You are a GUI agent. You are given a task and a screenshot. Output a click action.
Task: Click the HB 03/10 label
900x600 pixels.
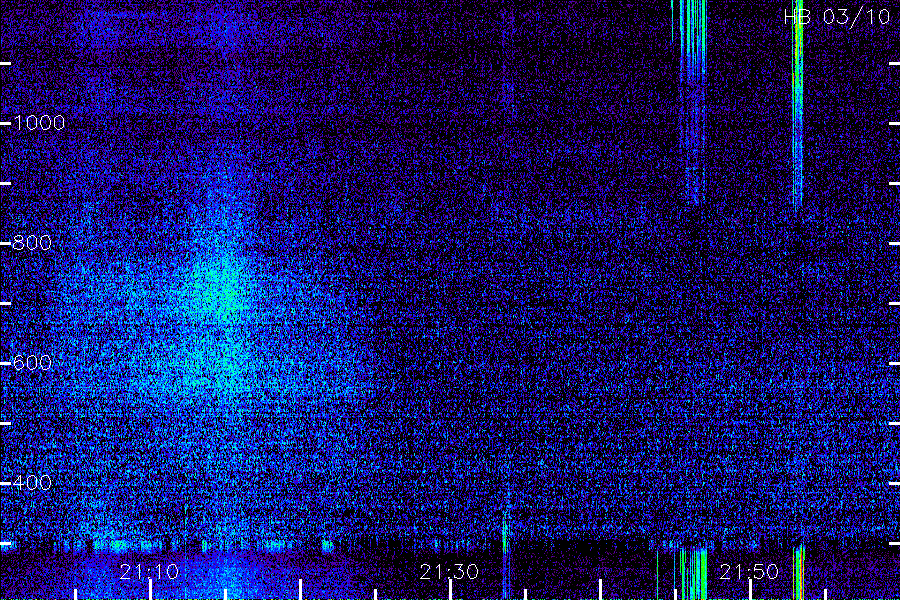click(x=836, y=17)
